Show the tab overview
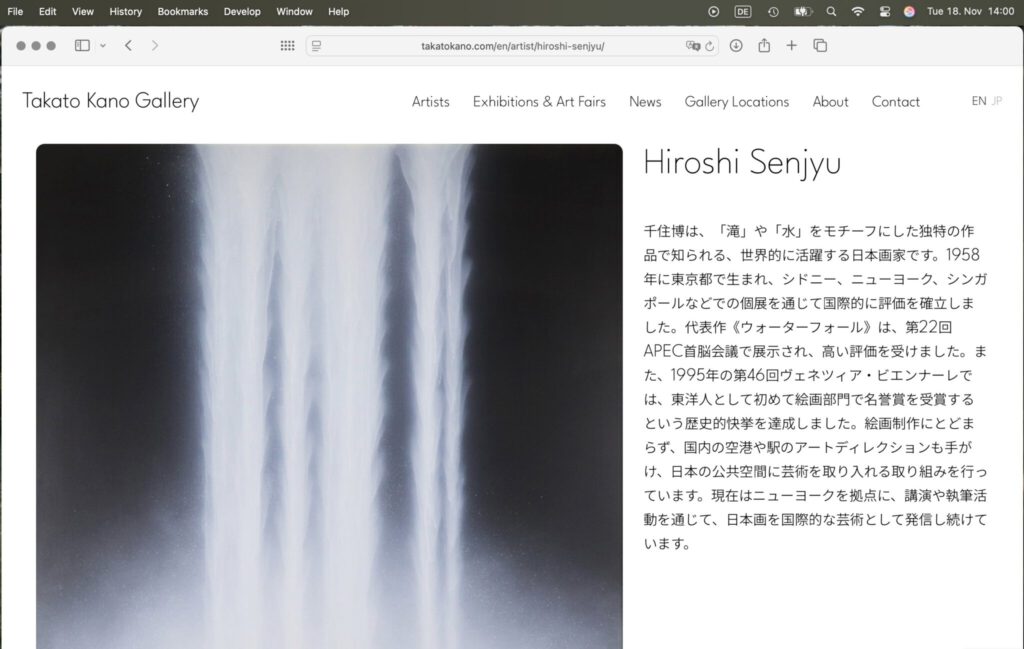 [x=820, y=45]
